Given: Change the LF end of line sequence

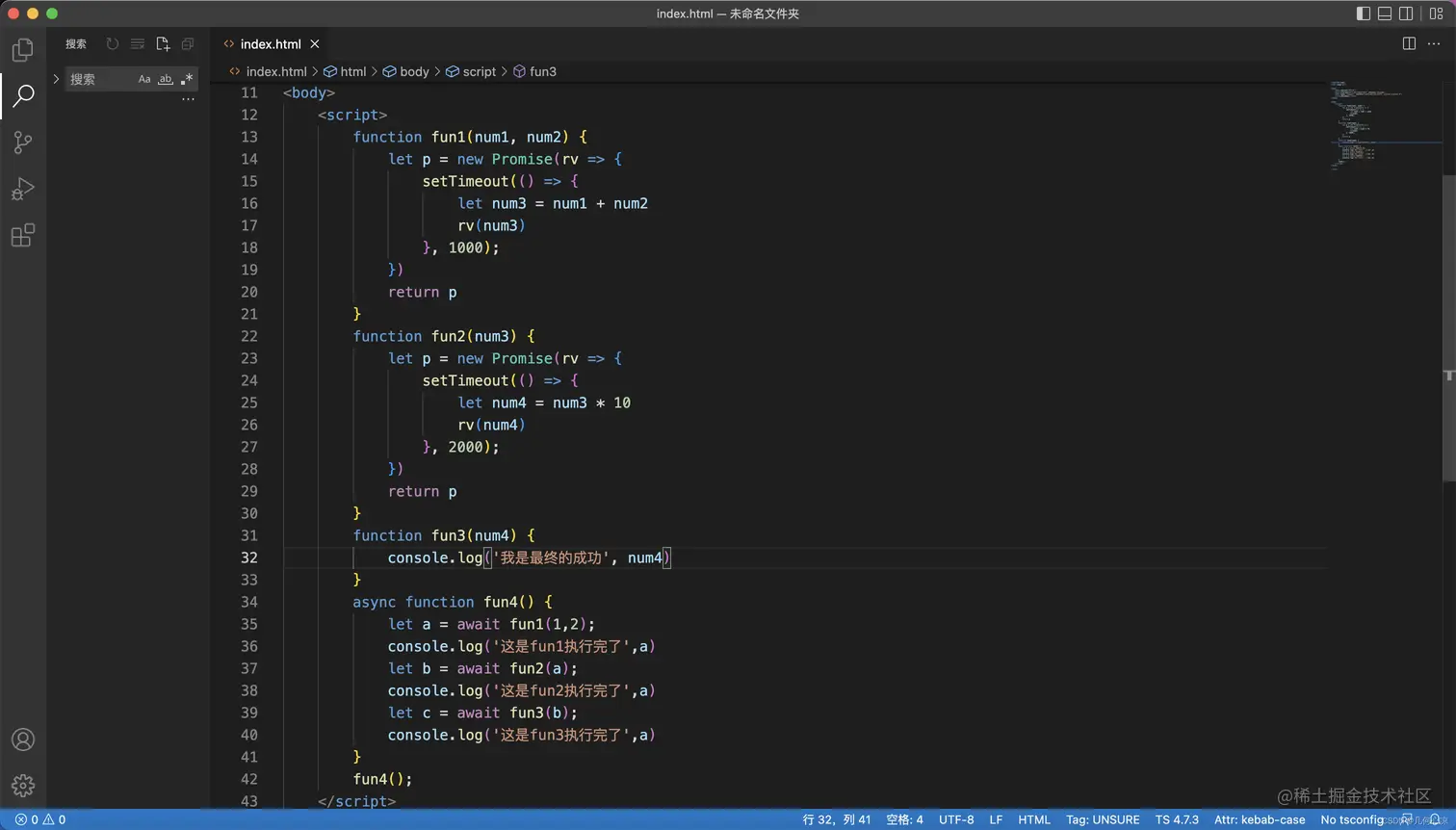Looking at the screenshot, I should click(x=996, y=819).
